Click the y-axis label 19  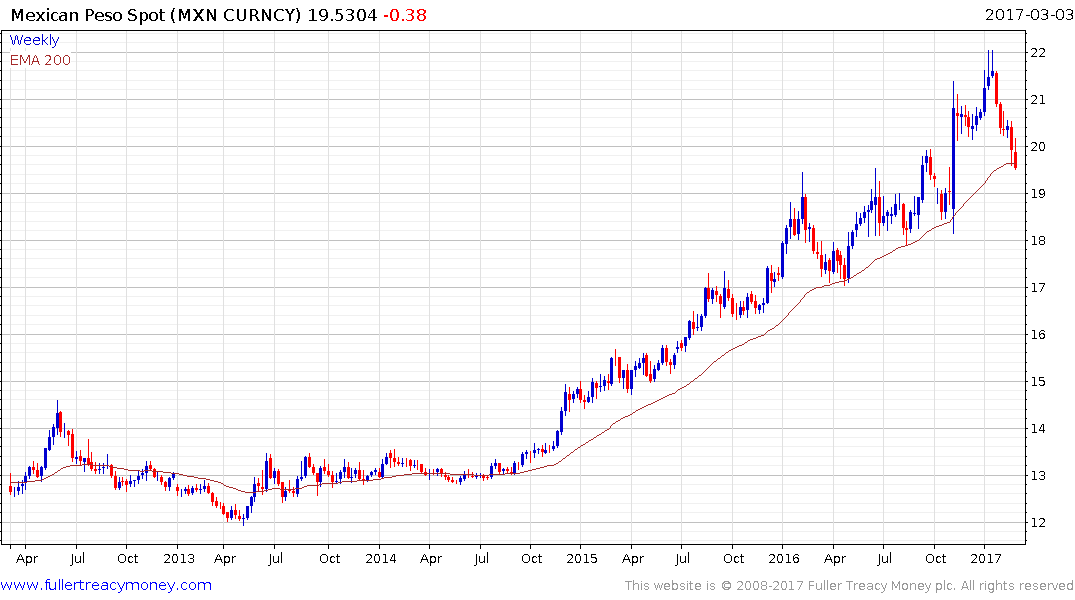[x=1037, y=194]
